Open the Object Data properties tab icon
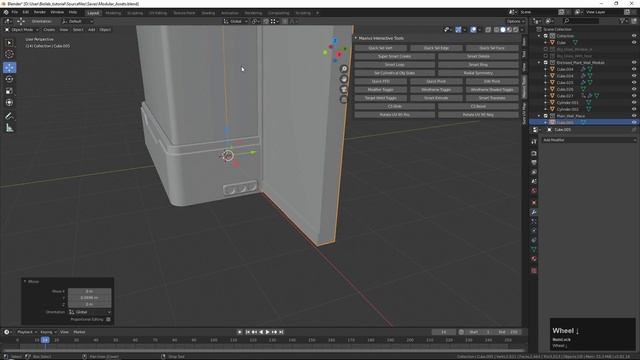 534,249
